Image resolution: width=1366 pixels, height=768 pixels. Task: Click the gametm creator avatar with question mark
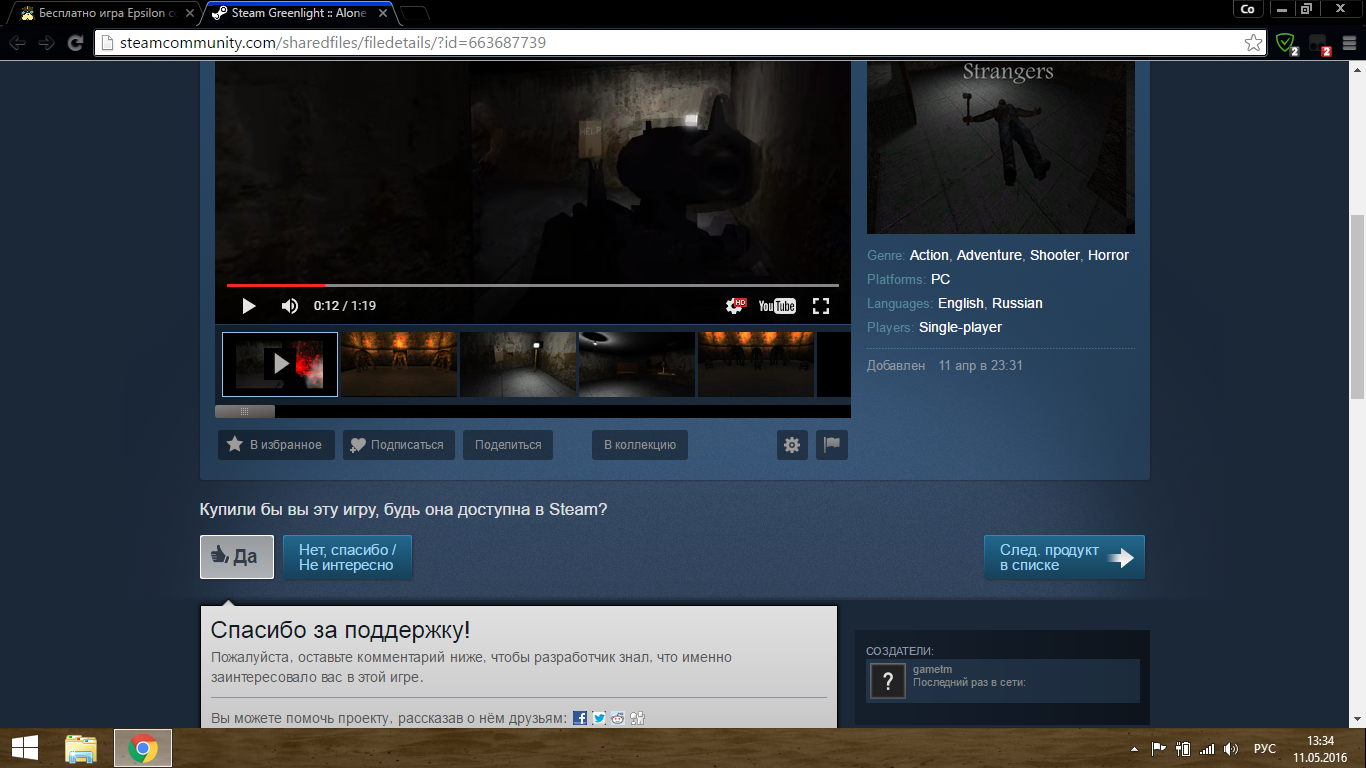coord(888,681)
